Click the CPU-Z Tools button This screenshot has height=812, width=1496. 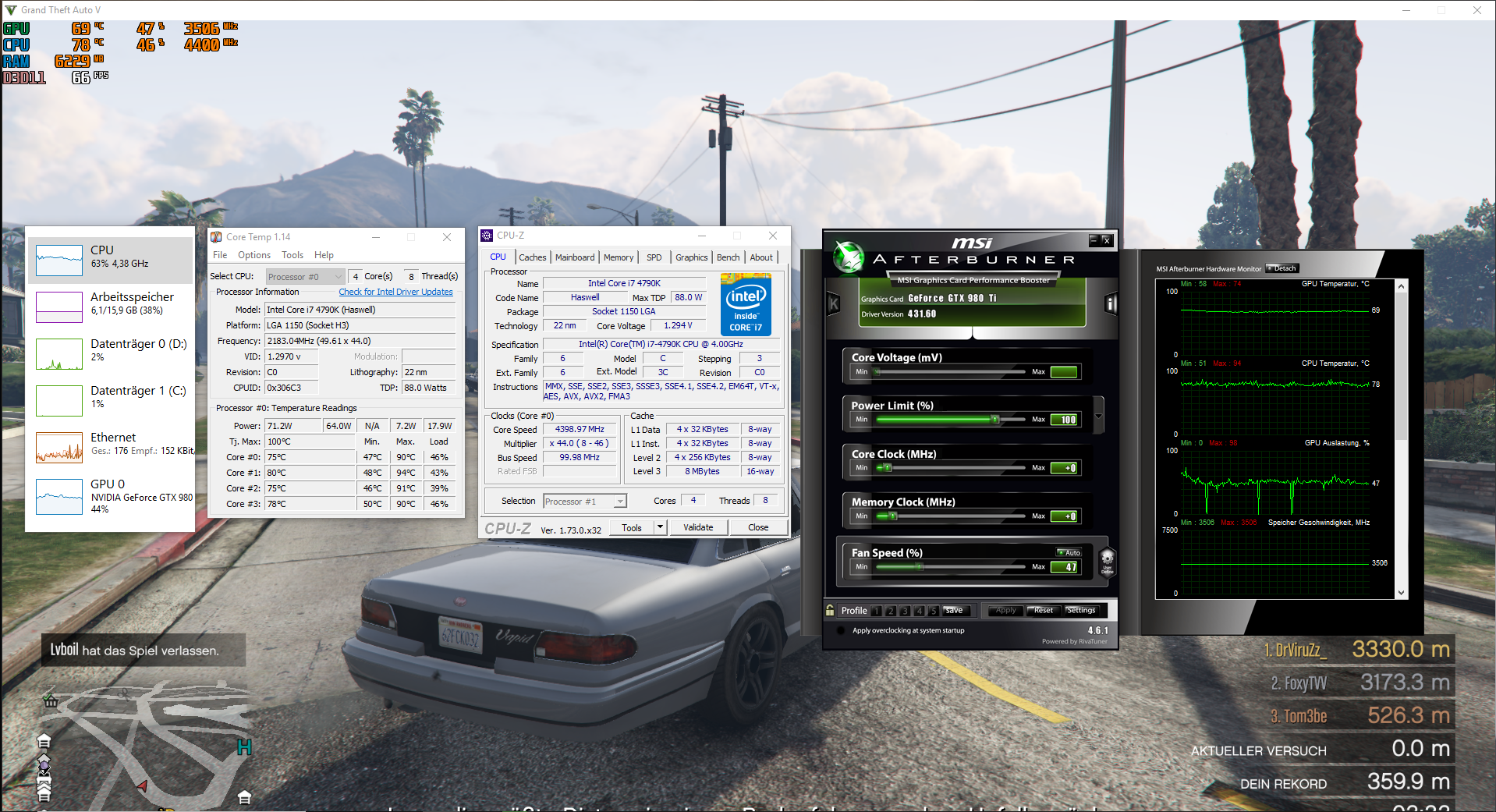pos(632,527)
